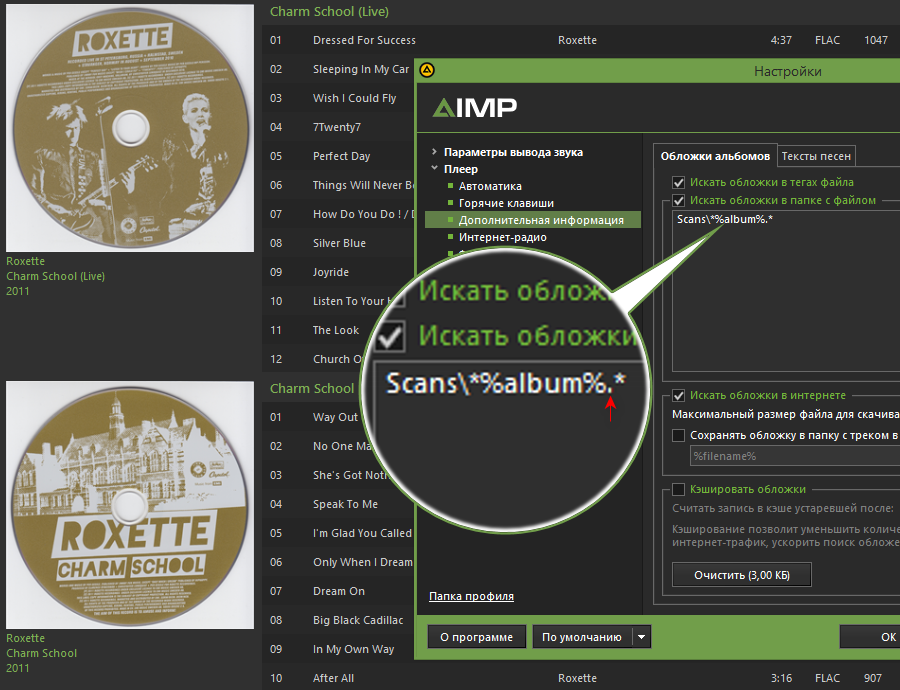Select 'Дополнительная информация' settings item
The height and width of the screenshot is (690, 900).
click(x=533, y=220)
